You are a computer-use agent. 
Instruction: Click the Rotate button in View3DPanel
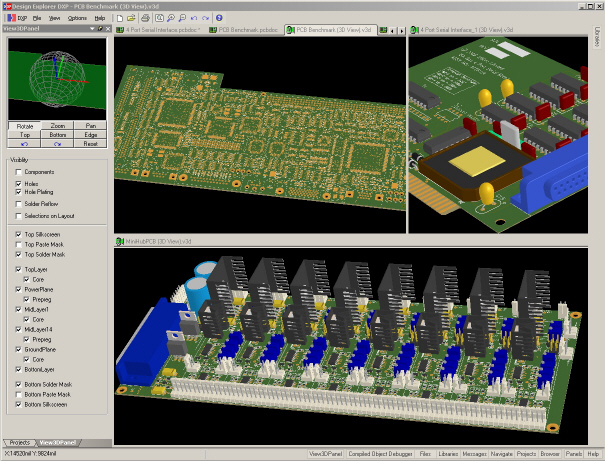click(25, 126)
